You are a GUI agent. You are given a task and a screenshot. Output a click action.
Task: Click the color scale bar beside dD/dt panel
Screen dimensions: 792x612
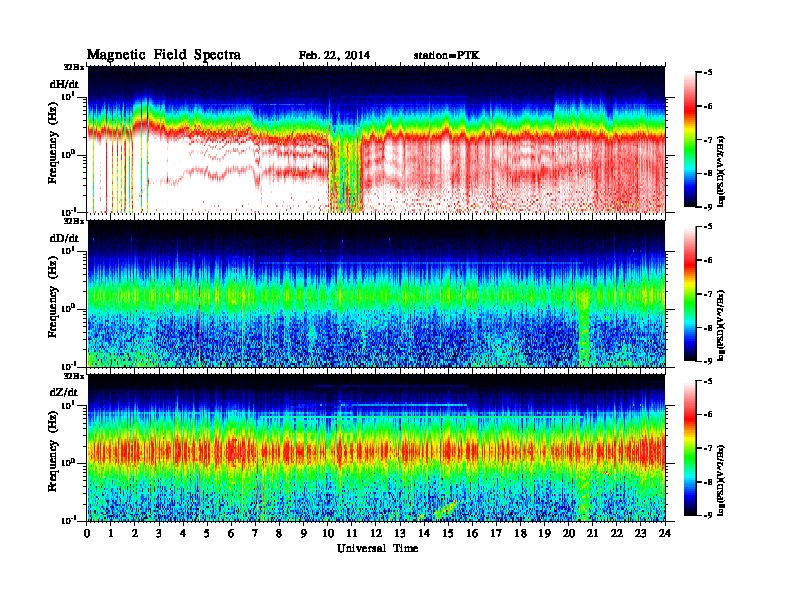(690, 293)
